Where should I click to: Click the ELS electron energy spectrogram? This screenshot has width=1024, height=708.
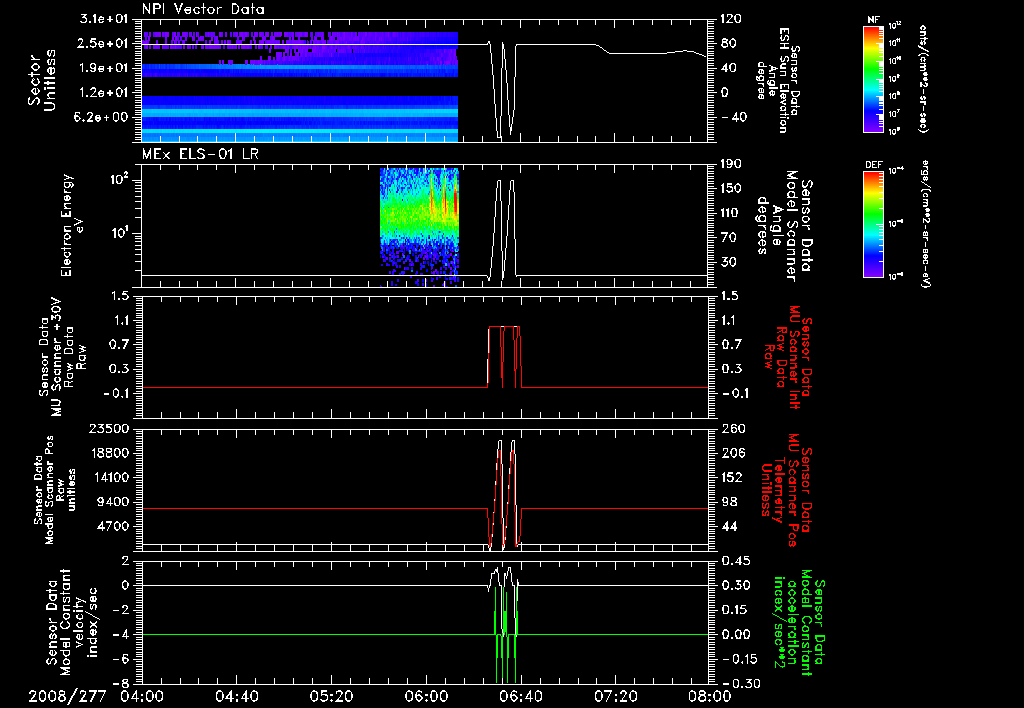[x=419, y=227]
